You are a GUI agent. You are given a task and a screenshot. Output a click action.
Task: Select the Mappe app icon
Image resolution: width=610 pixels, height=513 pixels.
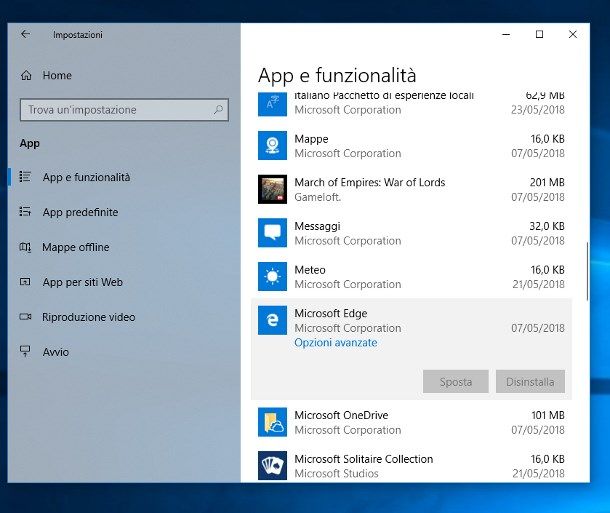(272, 145)
